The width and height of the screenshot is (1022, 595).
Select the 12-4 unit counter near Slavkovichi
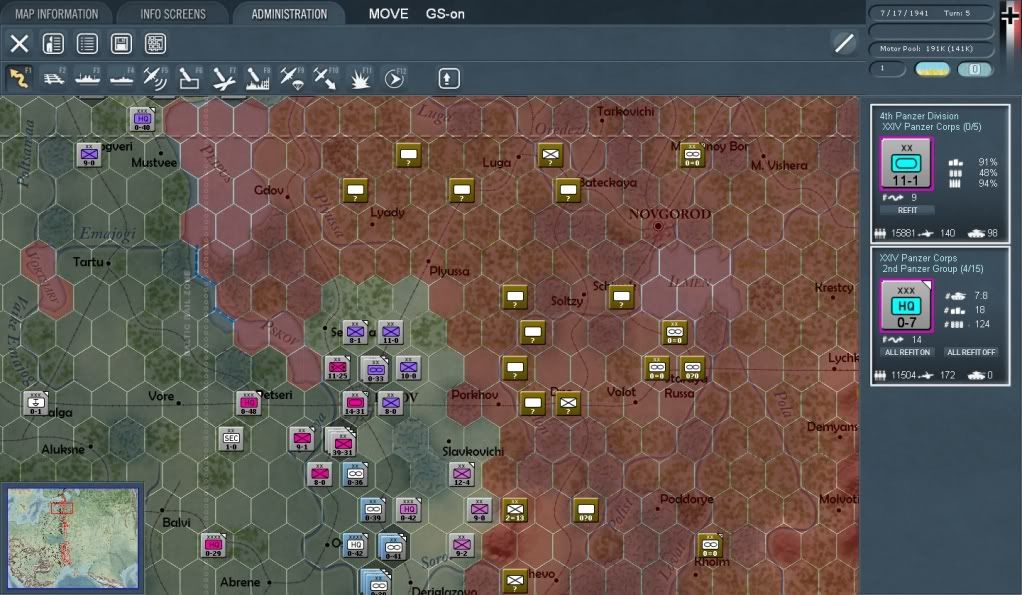pyautogui.click(x=461, y=474)
